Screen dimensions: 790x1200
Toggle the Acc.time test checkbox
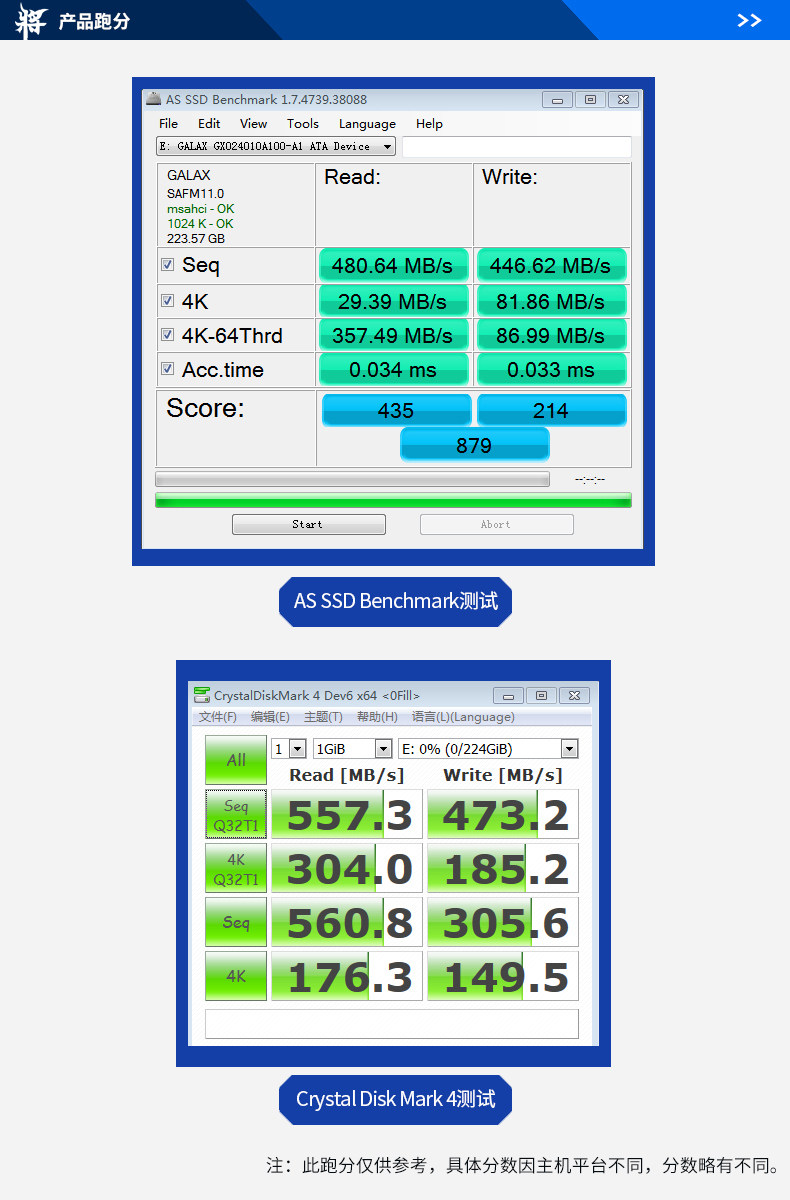click(x=167, y=369)
